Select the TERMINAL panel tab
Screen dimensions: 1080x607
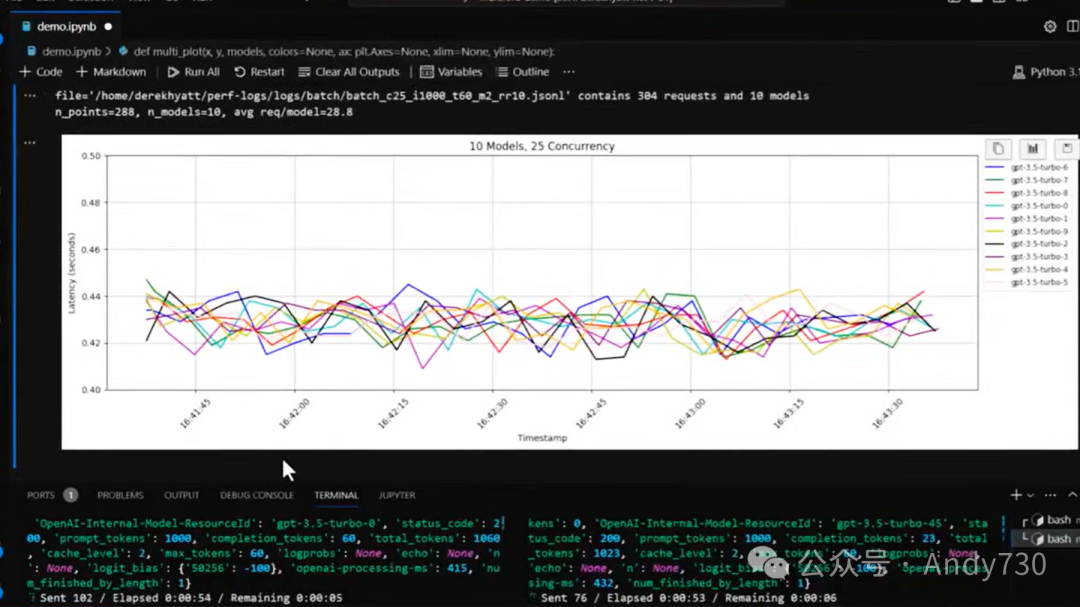point(336,495)
